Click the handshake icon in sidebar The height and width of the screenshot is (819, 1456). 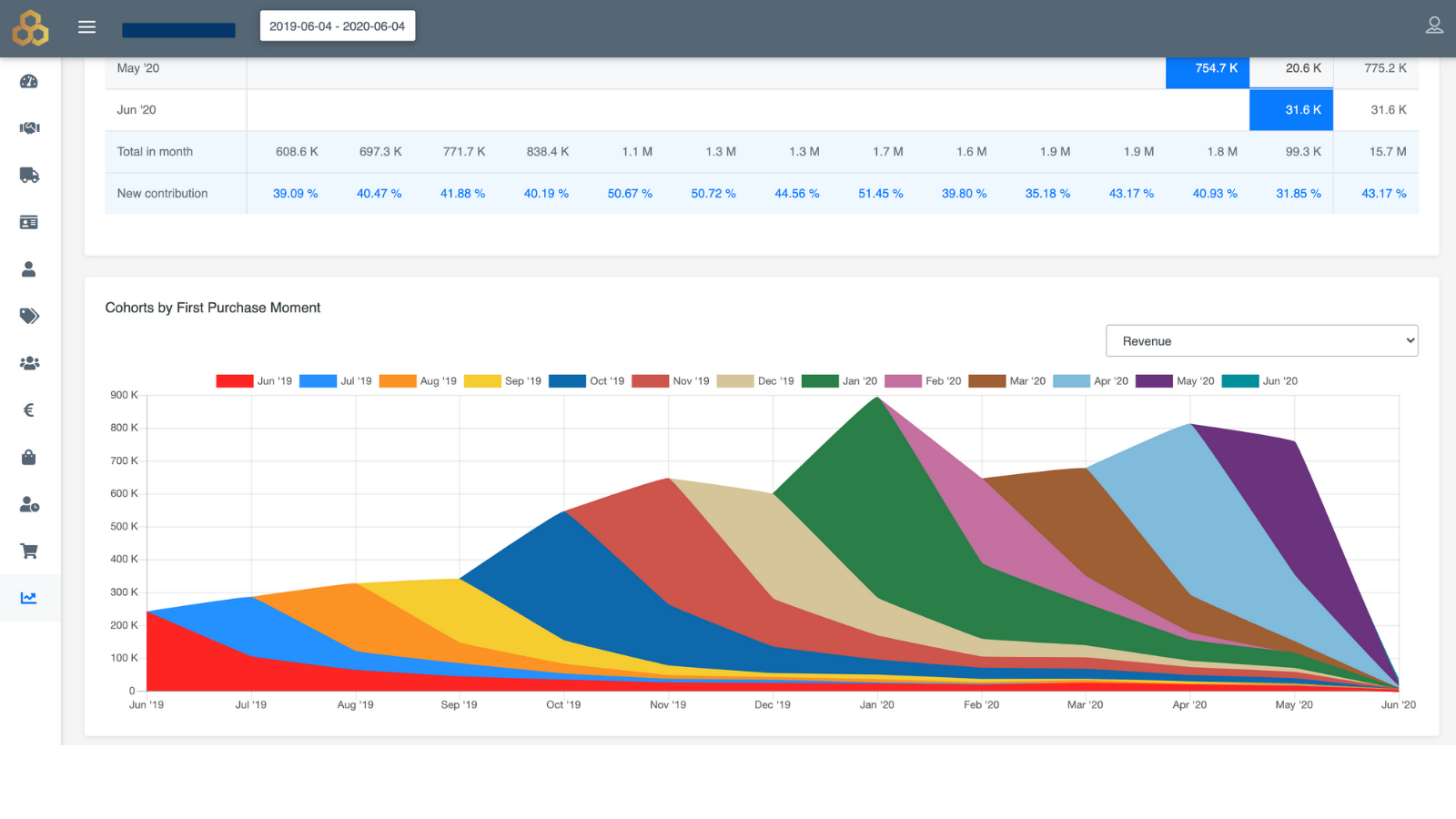(x=29, y=128)
